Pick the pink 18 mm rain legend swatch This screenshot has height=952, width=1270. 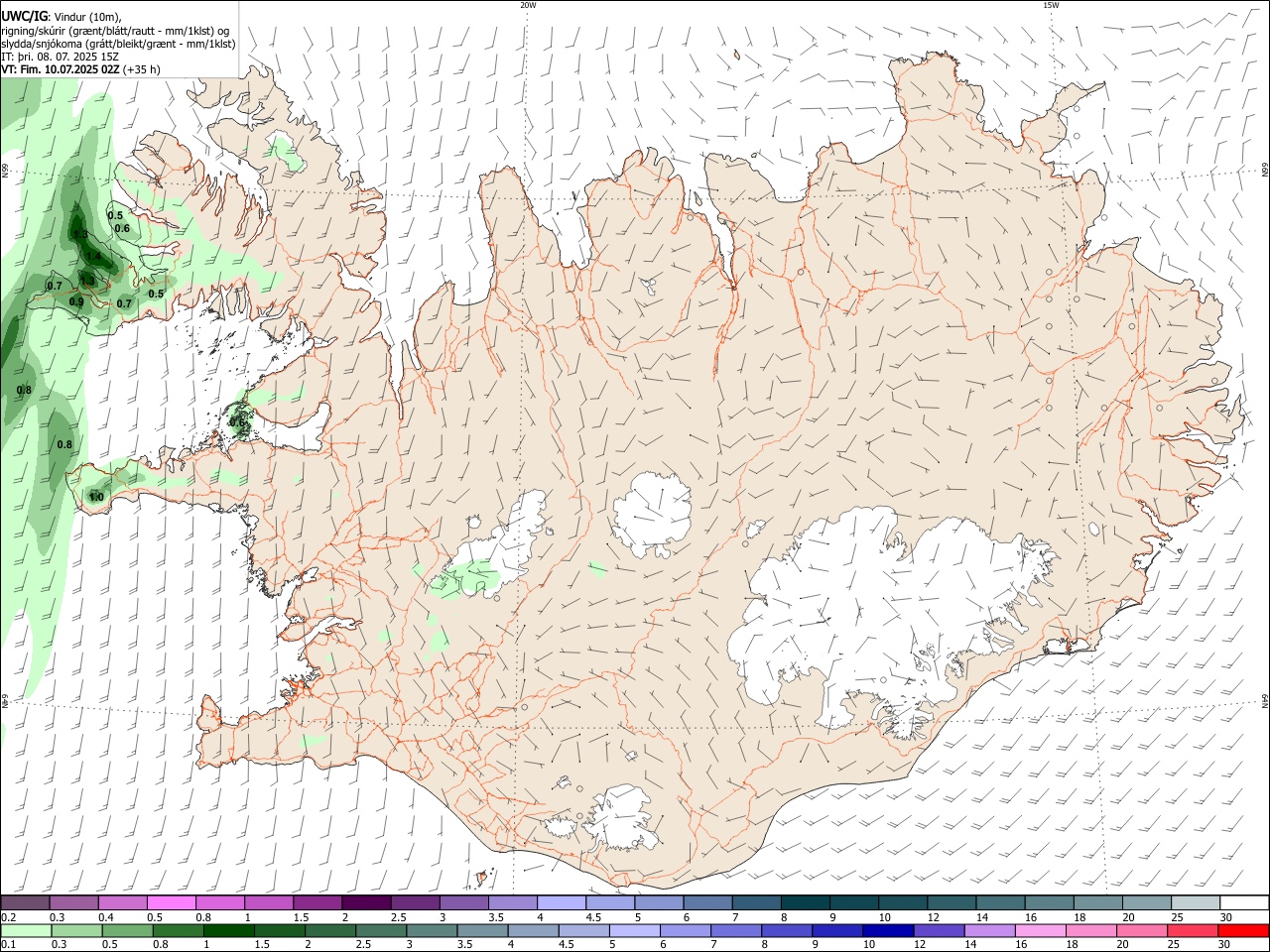click(x=1091, y=930)
